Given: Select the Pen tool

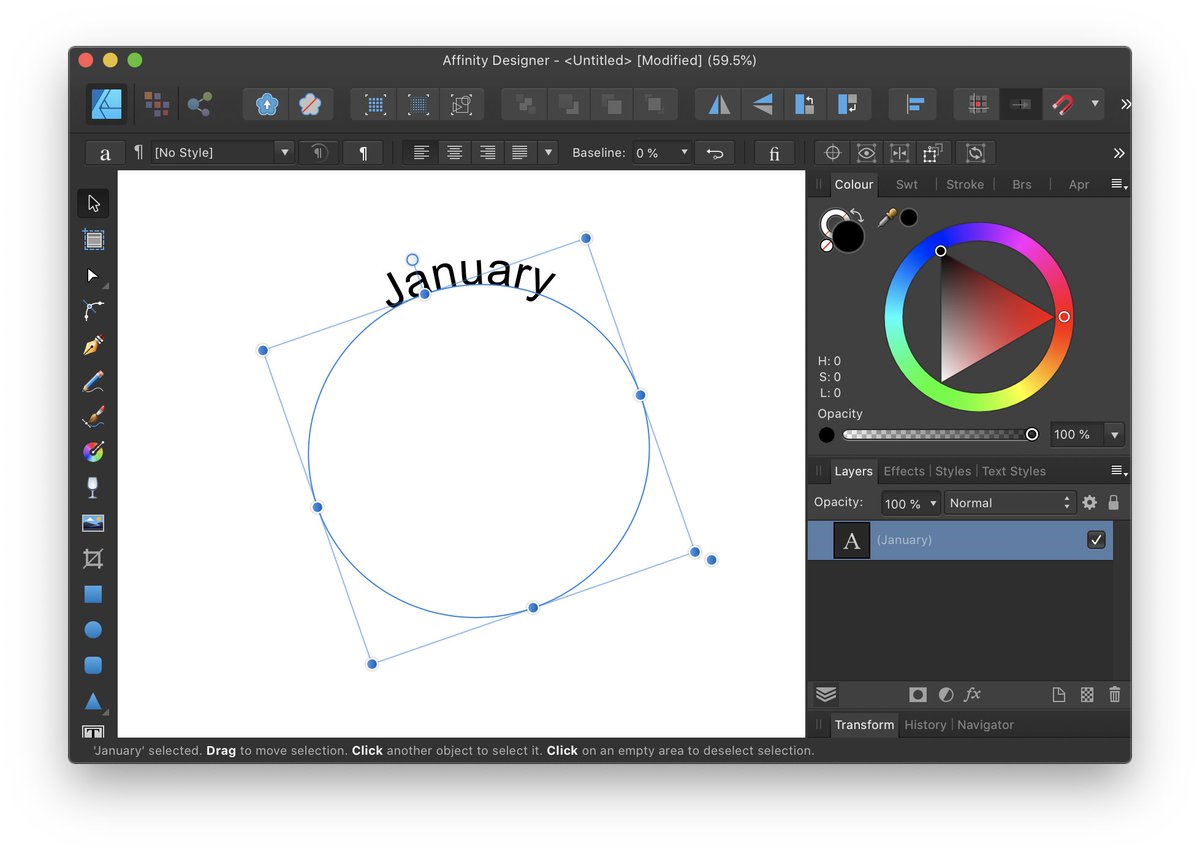Looking at the screenshot, I should [93, 346].
